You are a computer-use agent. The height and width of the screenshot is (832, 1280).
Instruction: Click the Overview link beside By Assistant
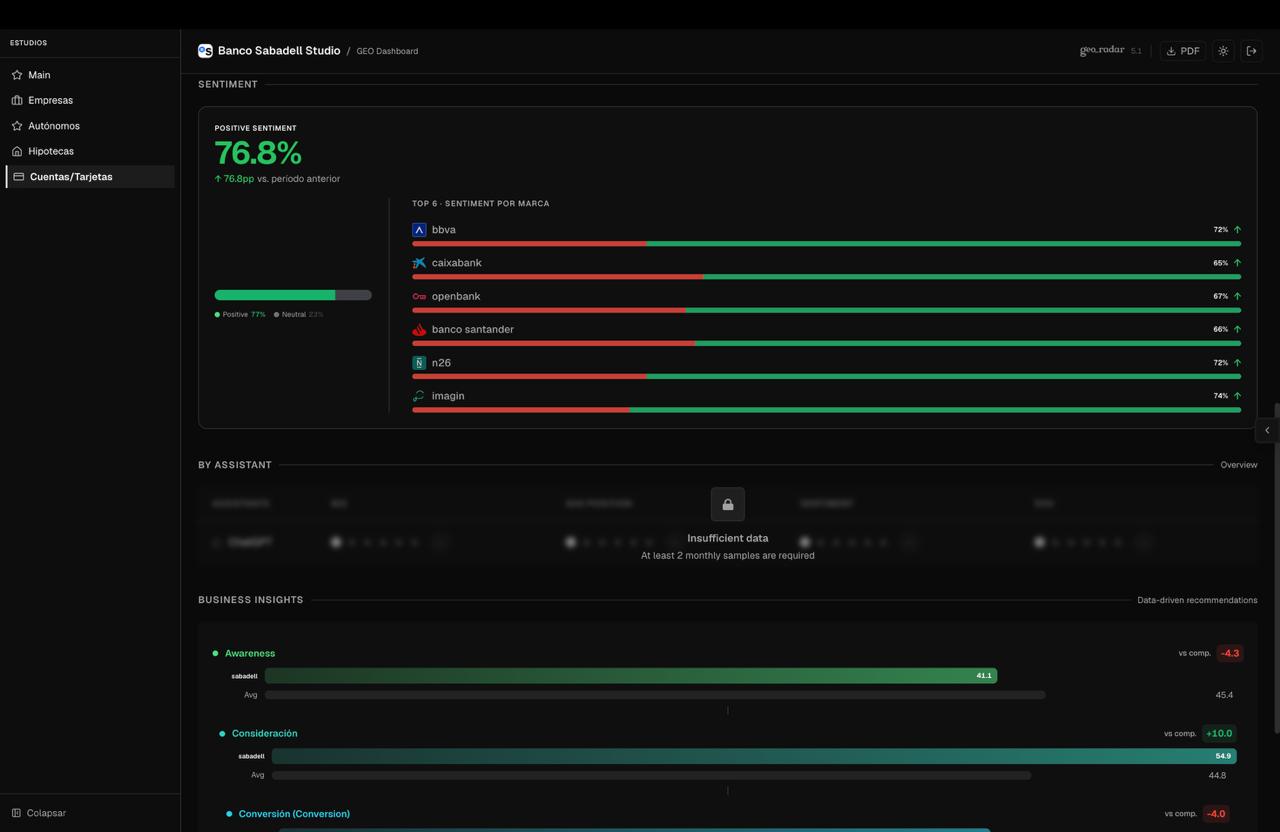coord(1238,465)
